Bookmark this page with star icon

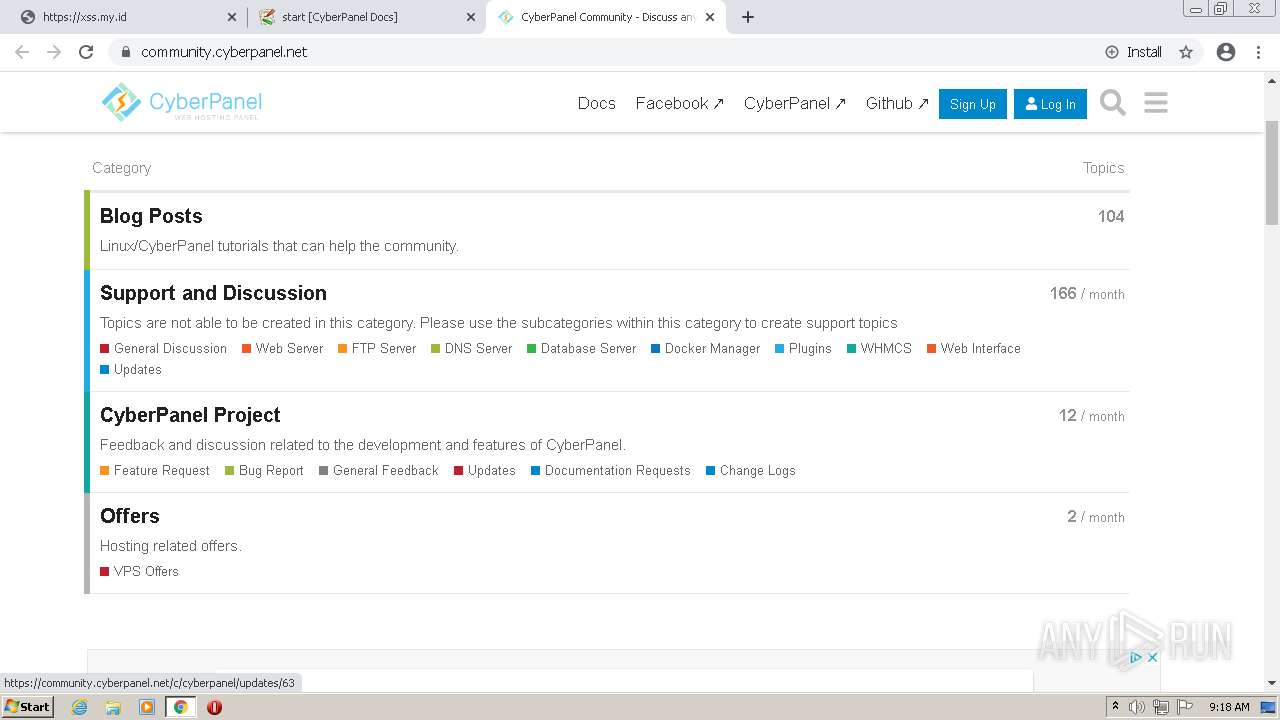coord(1186,52)
